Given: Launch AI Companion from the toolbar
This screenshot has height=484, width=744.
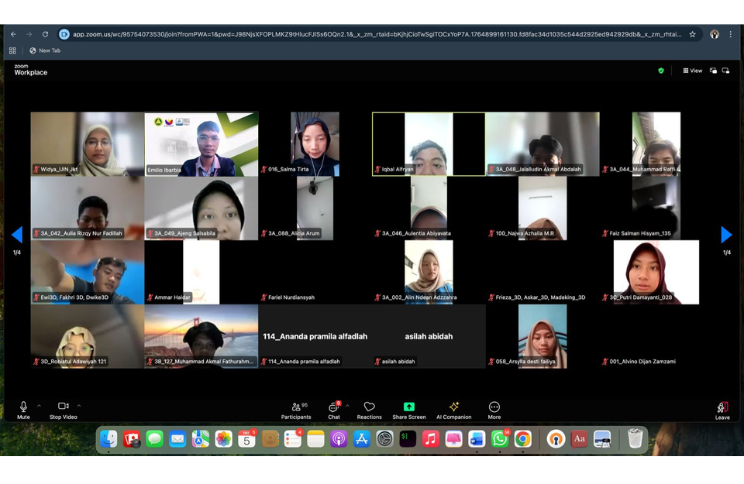Looking at the screenshot, I should [x=453, y=407].
